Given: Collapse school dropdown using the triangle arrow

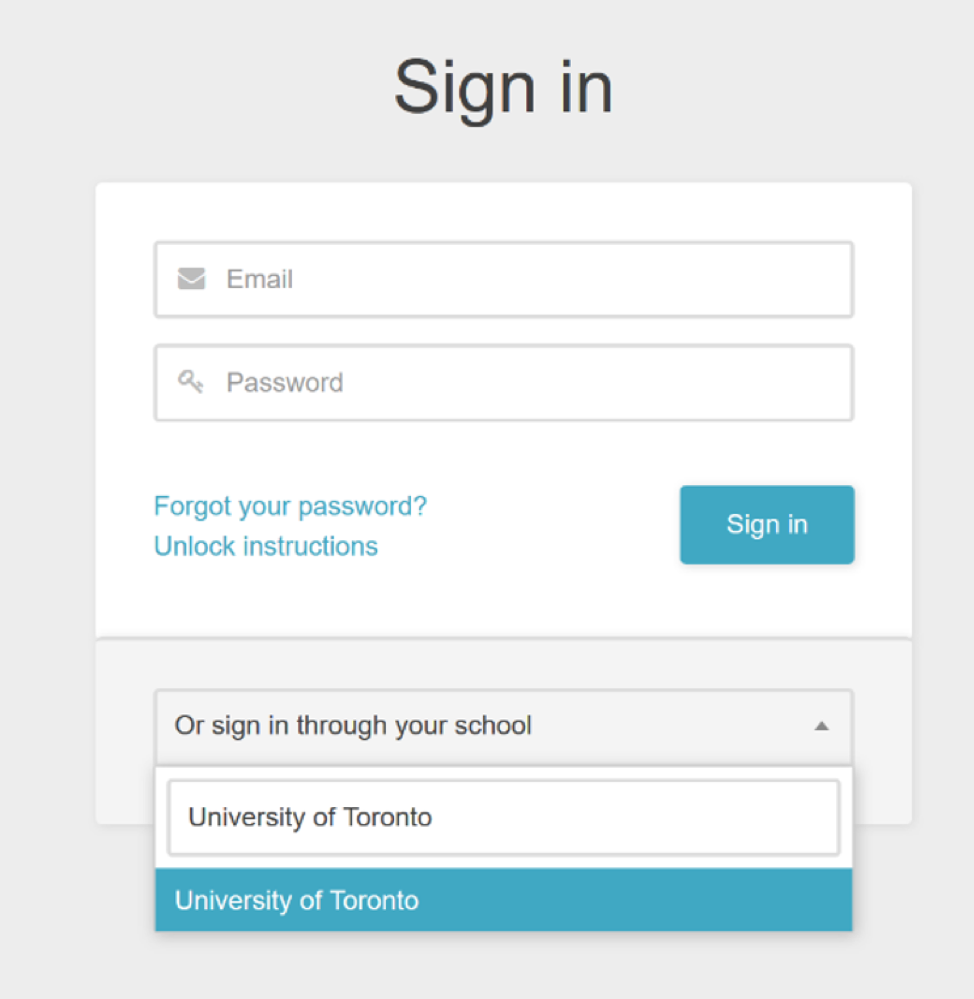Looking at the screenshot, I should click(x=822, y=726).
